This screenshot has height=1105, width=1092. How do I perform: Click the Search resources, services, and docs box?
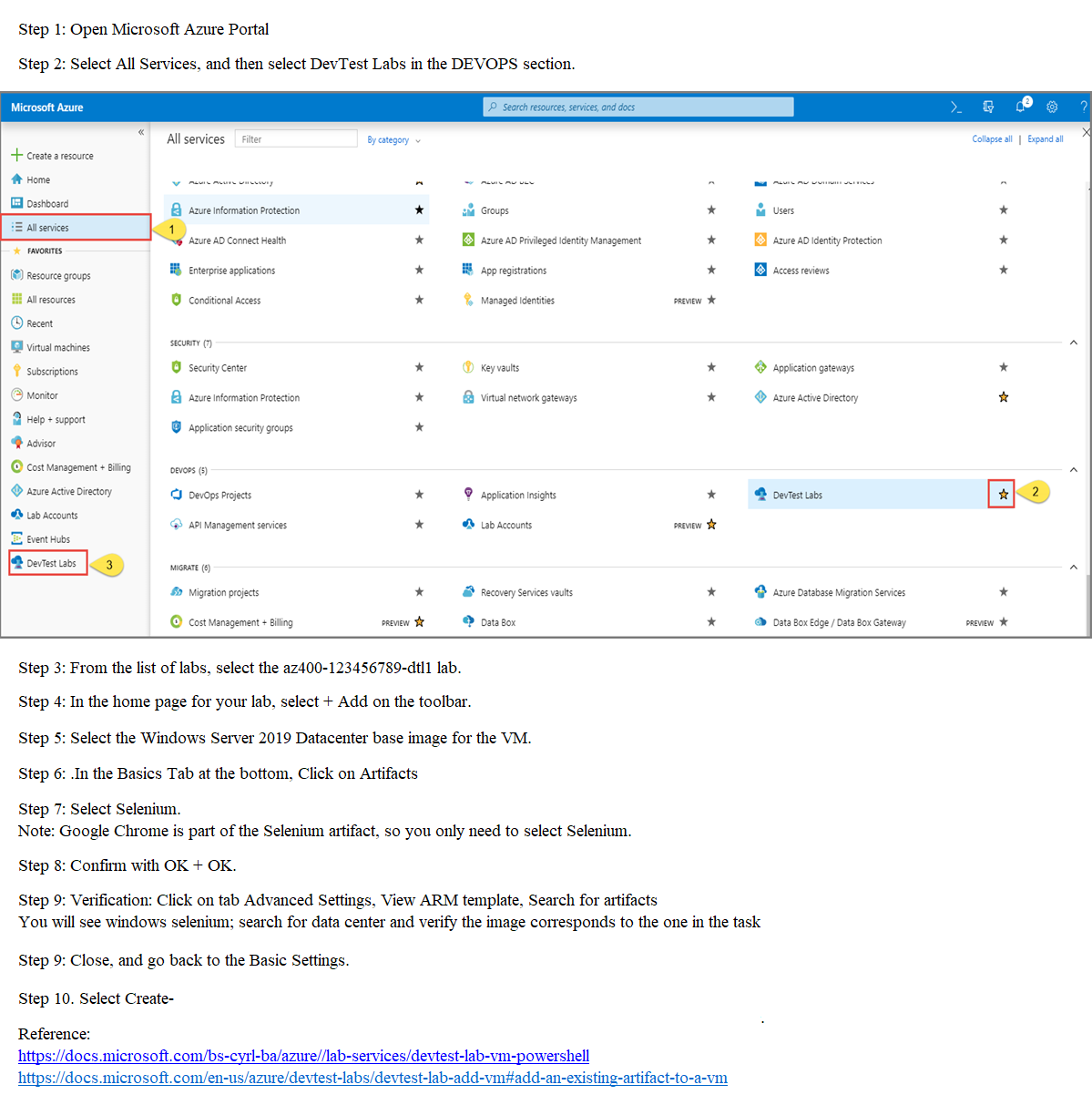(638, 107)
